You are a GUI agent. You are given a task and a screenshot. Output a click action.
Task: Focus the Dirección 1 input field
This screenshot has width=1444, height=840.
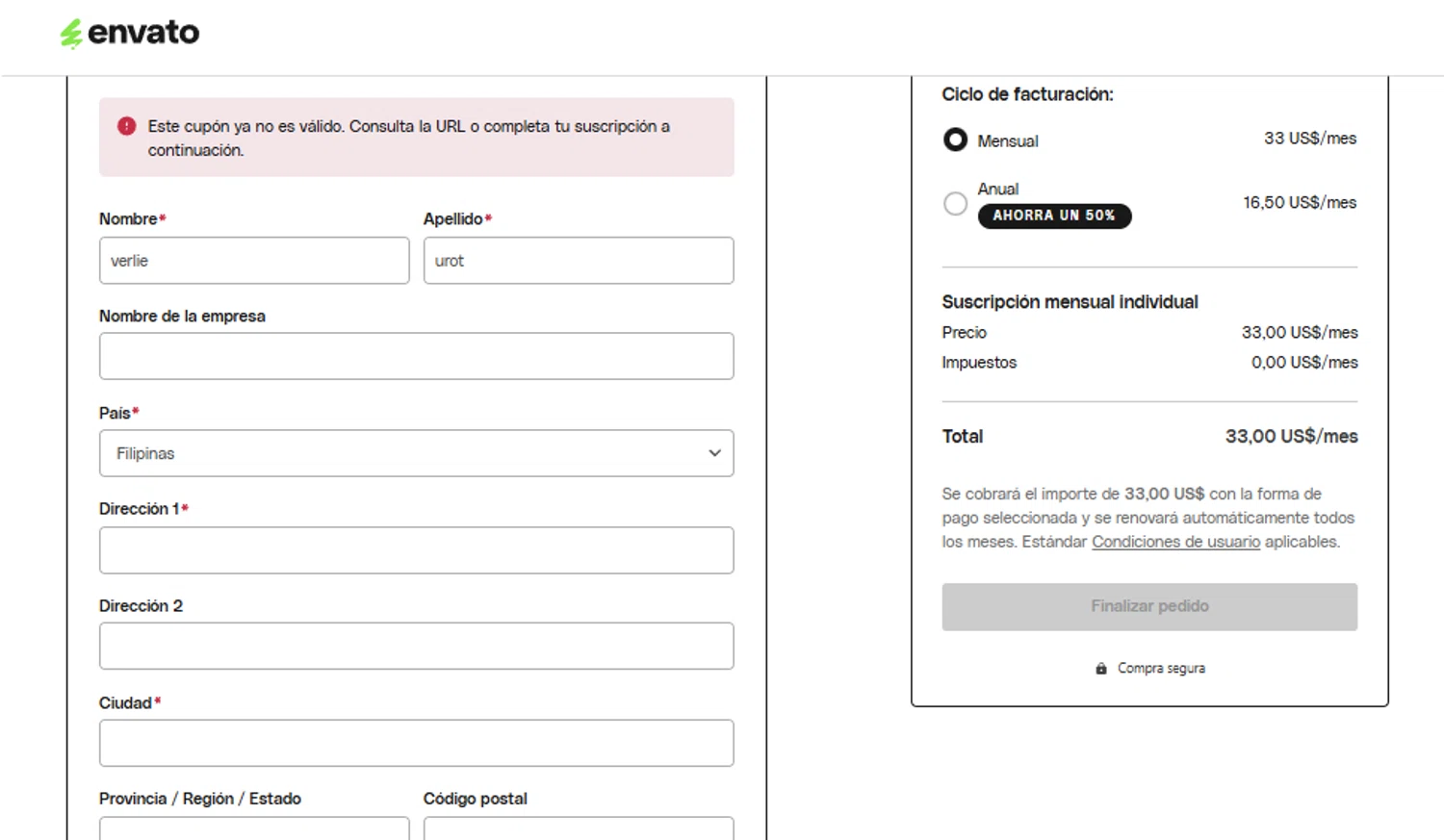pyautogui.click(x=416, y=550)
